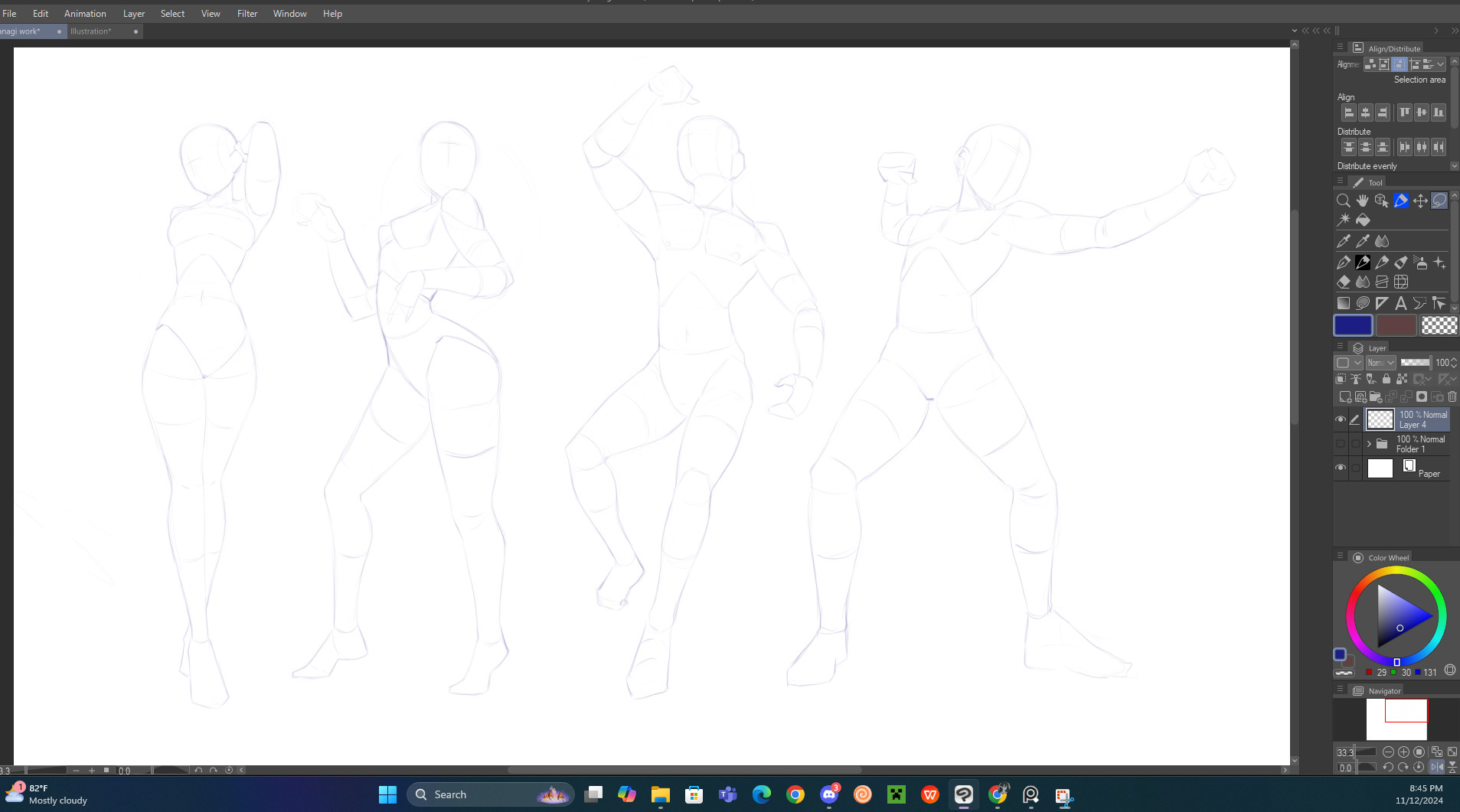Open weather widget showing 82°F
Viewport: 1460px width, 812px height.
[x=47, y=794]
